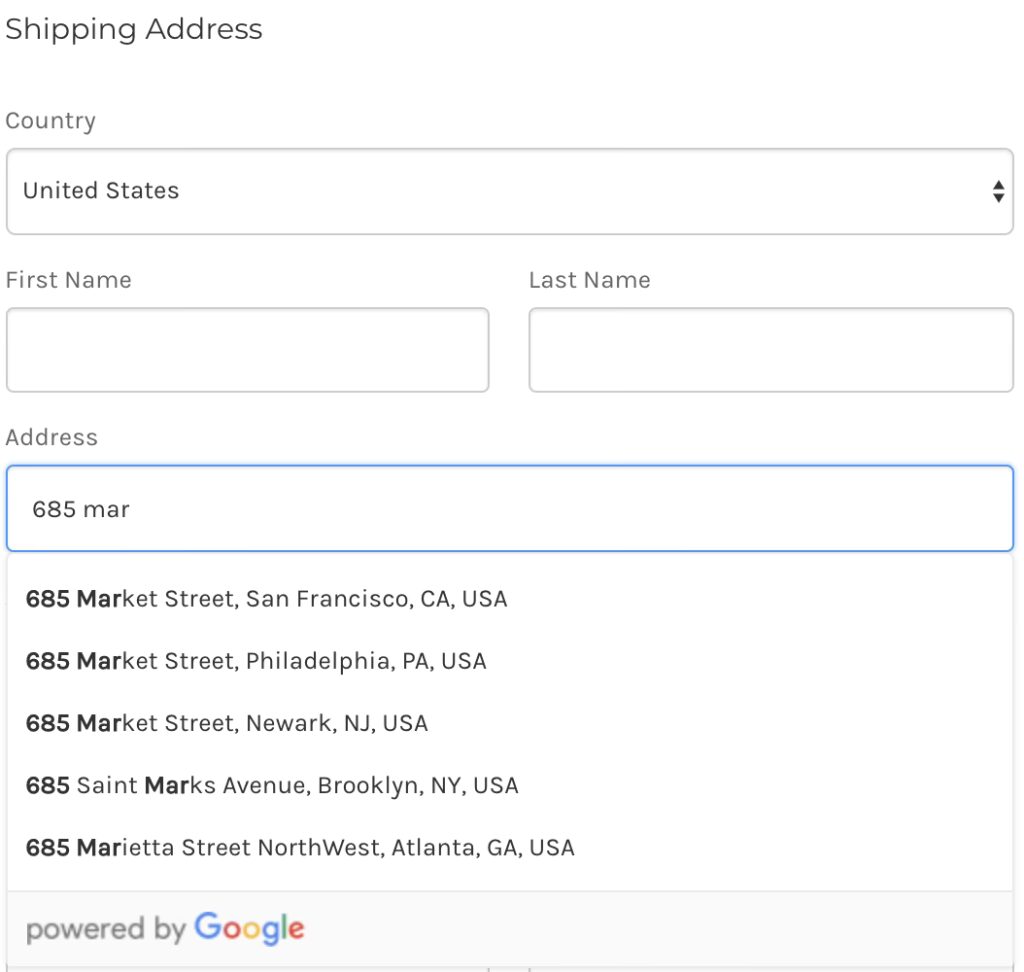Click the typed text '685 mar'
The height and width of the screenshot is (972, 1024).
(81, 509)
